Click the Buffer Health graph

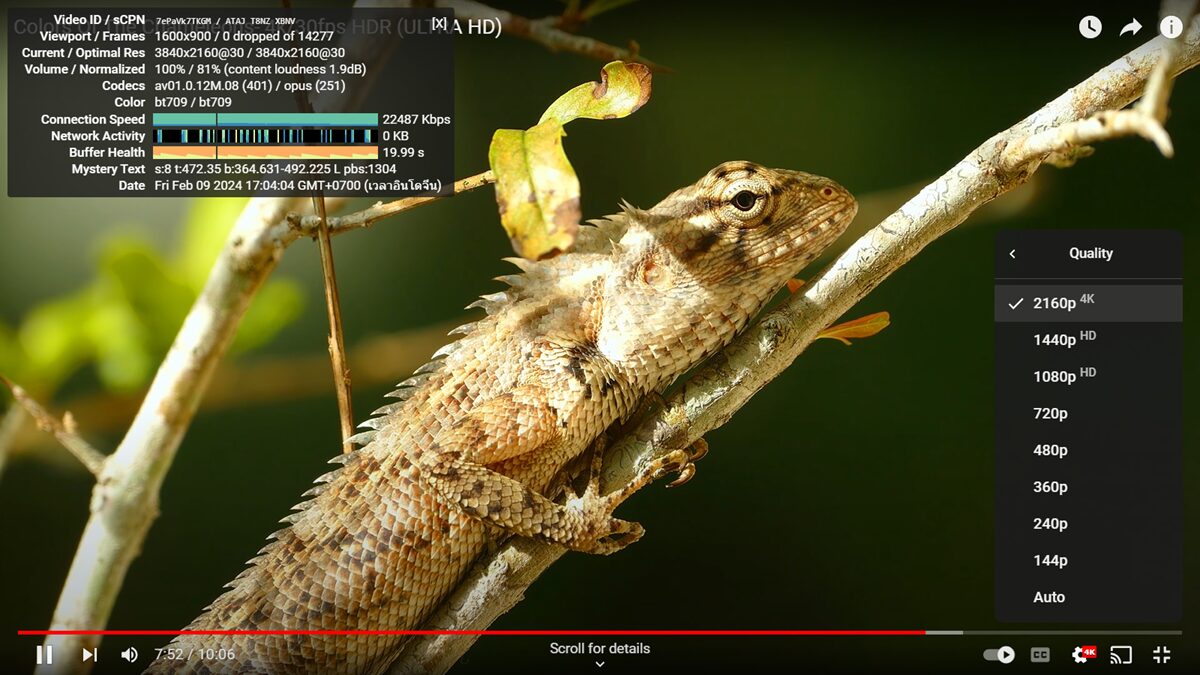tap(265, 152)
